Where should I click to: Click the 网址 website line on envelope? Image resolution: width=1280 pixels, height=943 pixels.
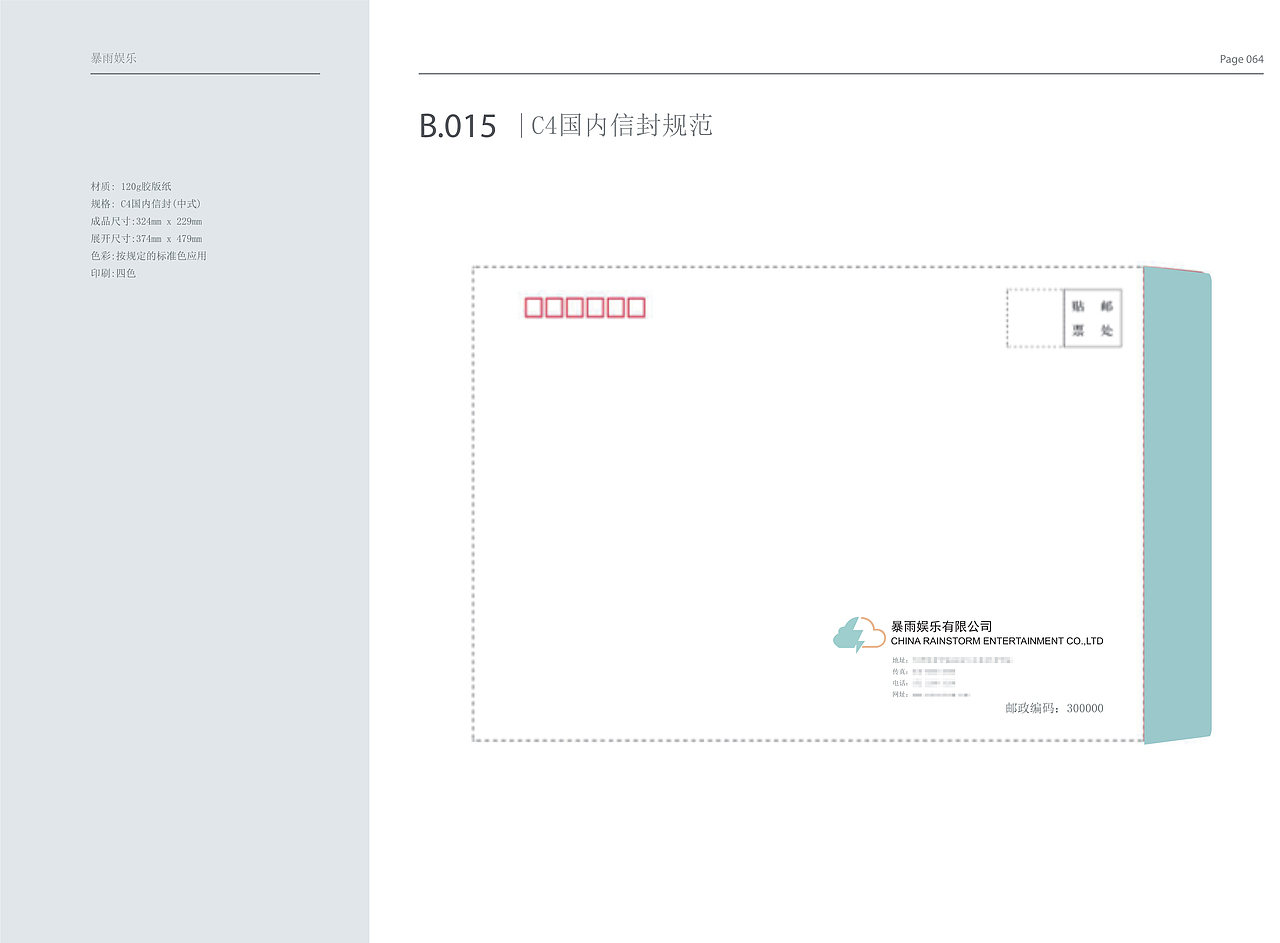click(931, 694)
